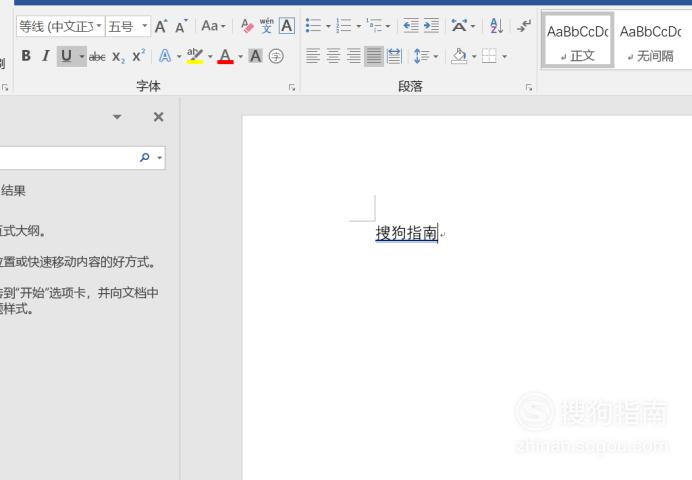The width and height of the screenshot is (692, 480).
Task: Open bullet library dropdown arrow
Action: [x=328, y=26]
